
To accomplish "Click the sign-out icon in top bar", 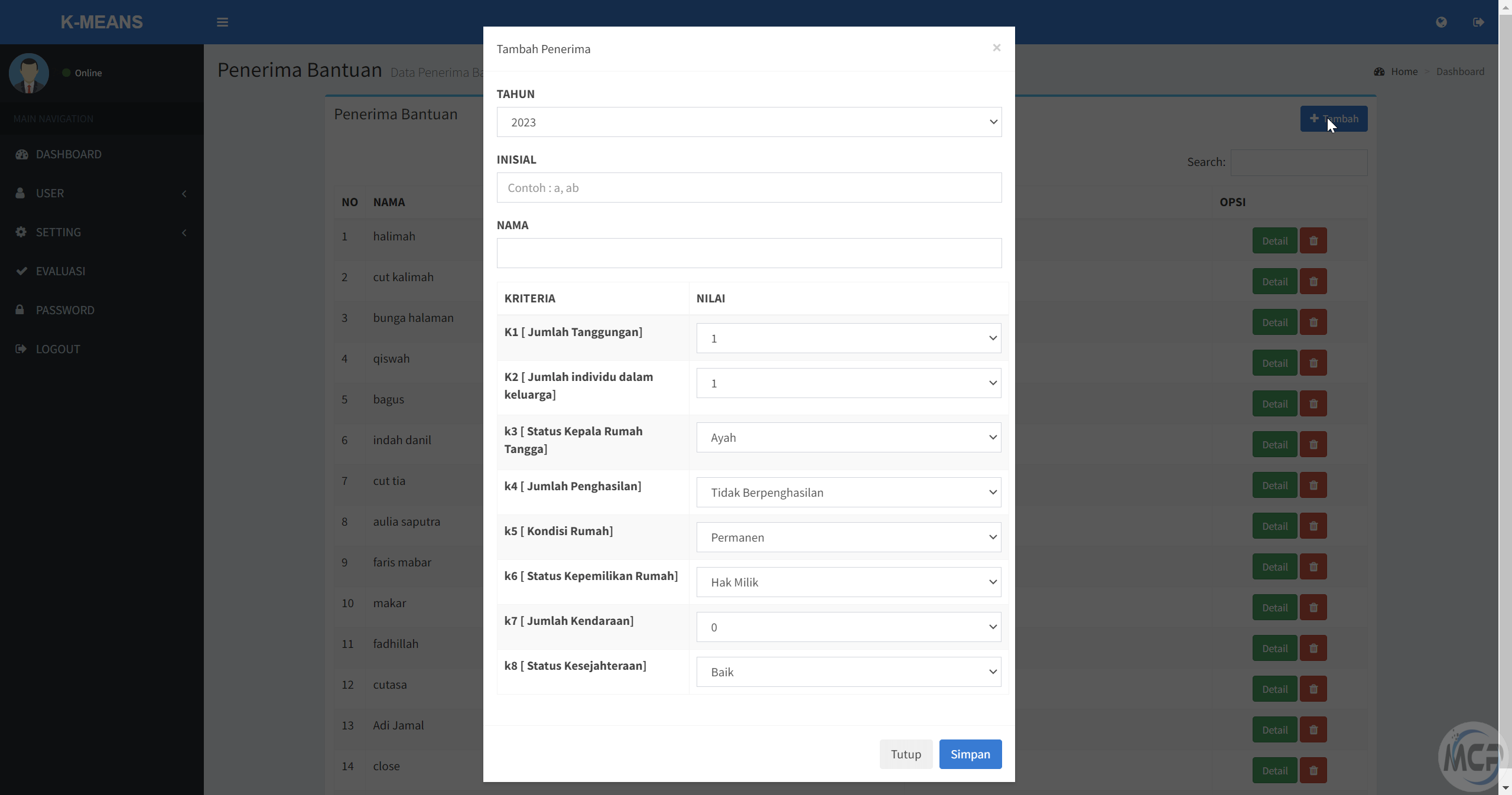I will [1478, 22].
